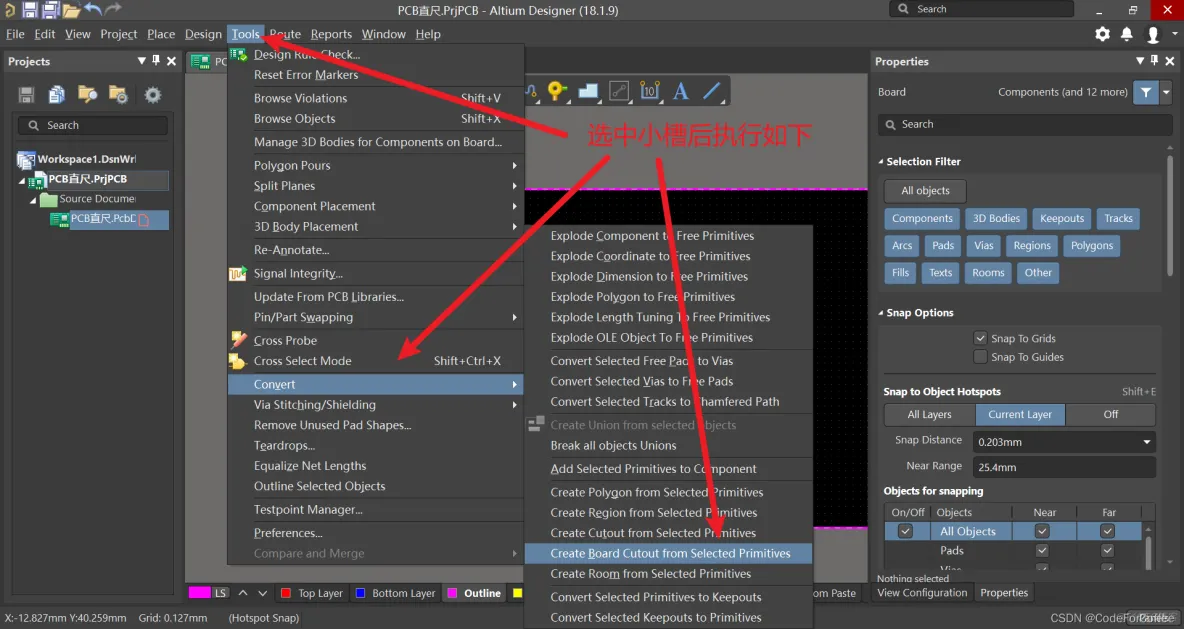This screenshot has height=629, width=1184.
Task: Click the compile documents icon in Projects panel
Action: click(x=57, y=94)
